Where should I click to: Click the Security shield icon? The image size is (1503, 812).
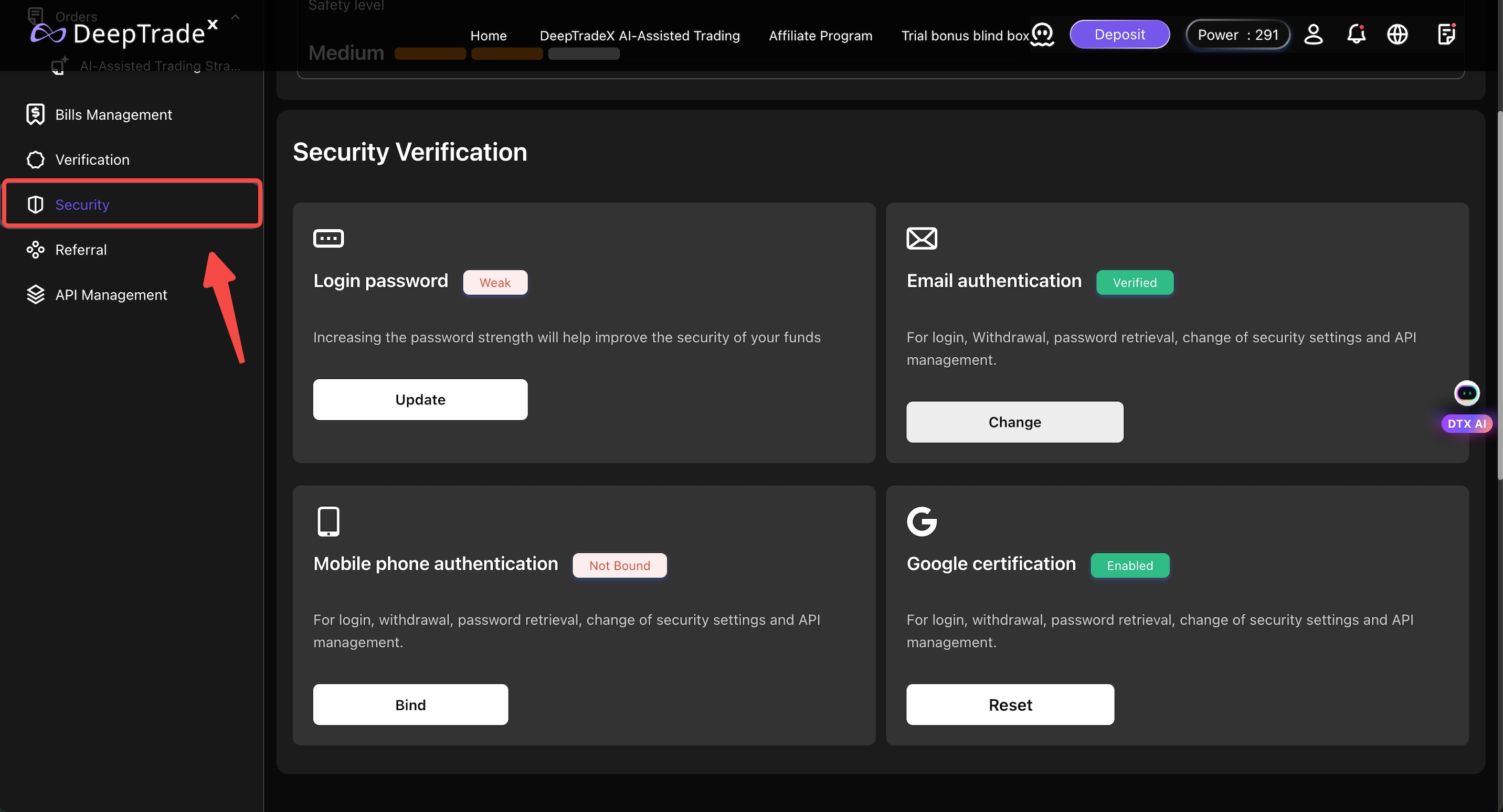click(36, 205)
